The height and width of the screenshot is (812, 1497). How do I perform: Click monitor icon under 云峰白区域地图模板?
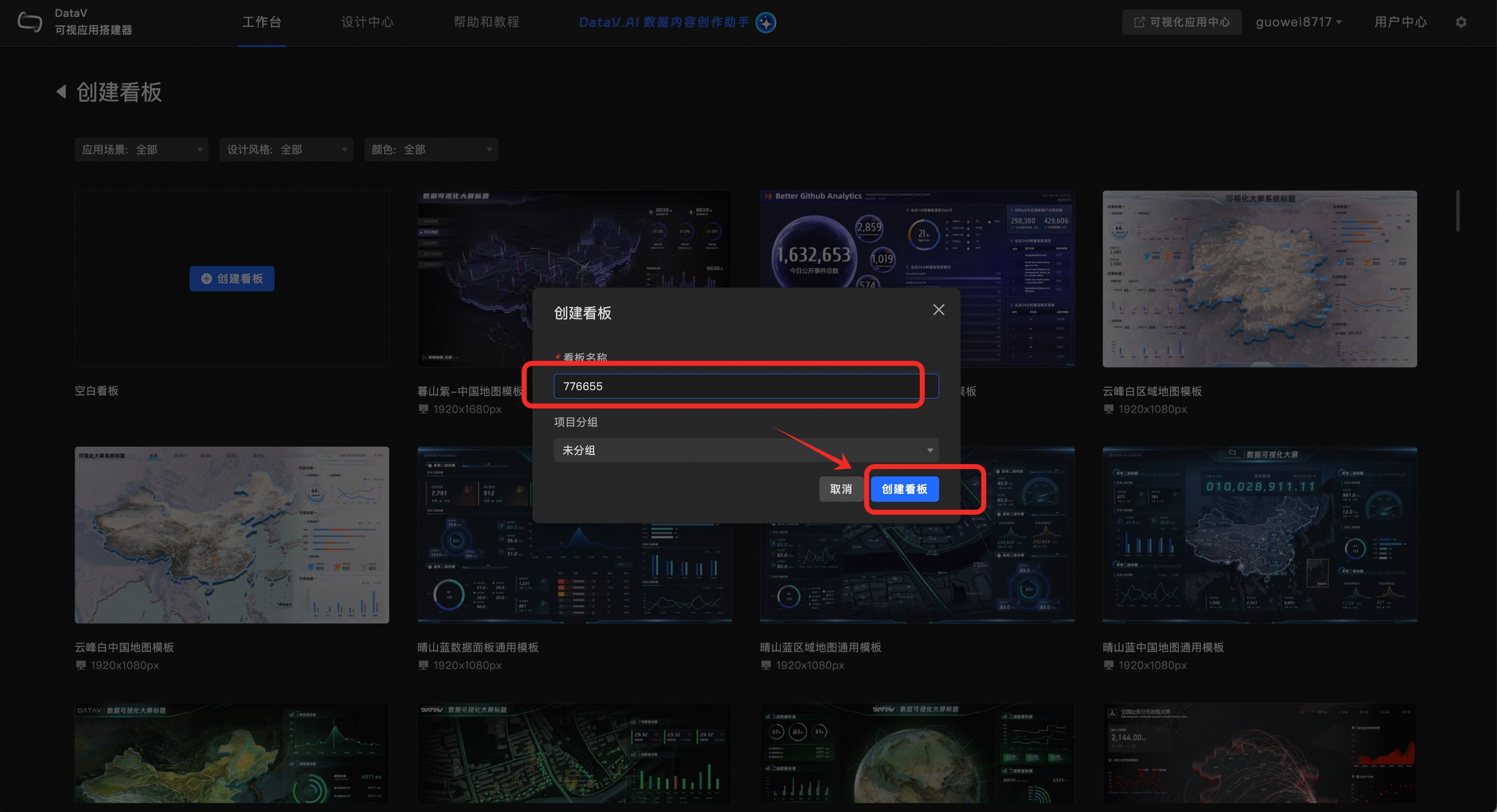click(1108, 409)
